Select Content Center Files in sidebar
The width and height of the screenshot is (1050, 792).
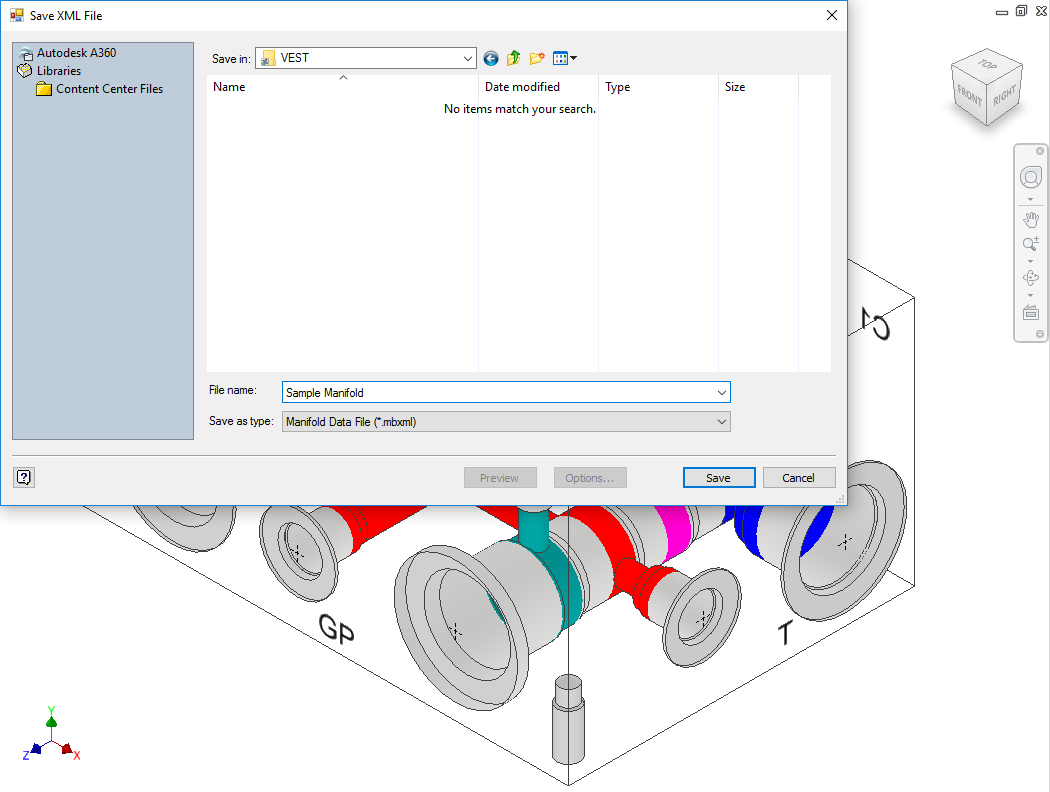(x=108, y=89)
